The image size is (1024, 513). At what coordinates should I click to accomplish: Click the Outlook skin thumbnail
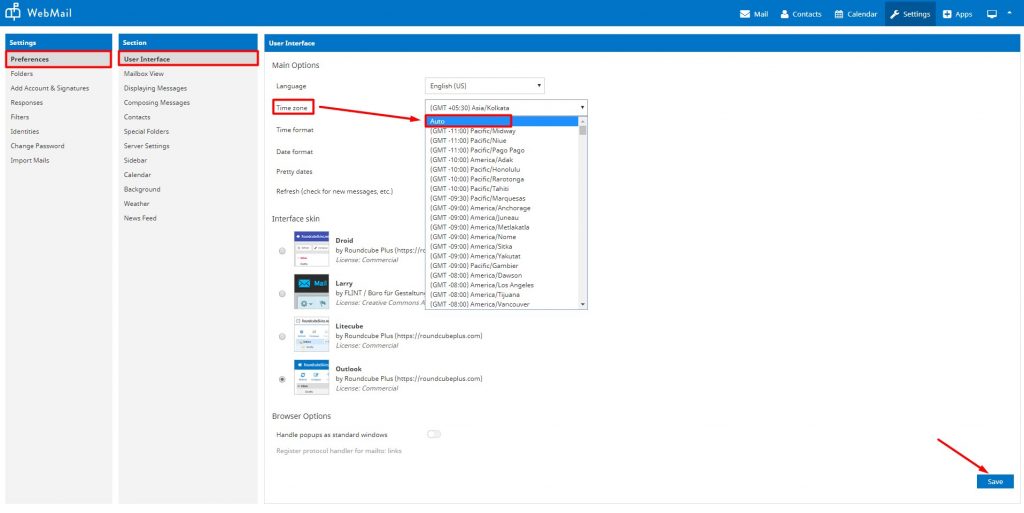(311, 379)
